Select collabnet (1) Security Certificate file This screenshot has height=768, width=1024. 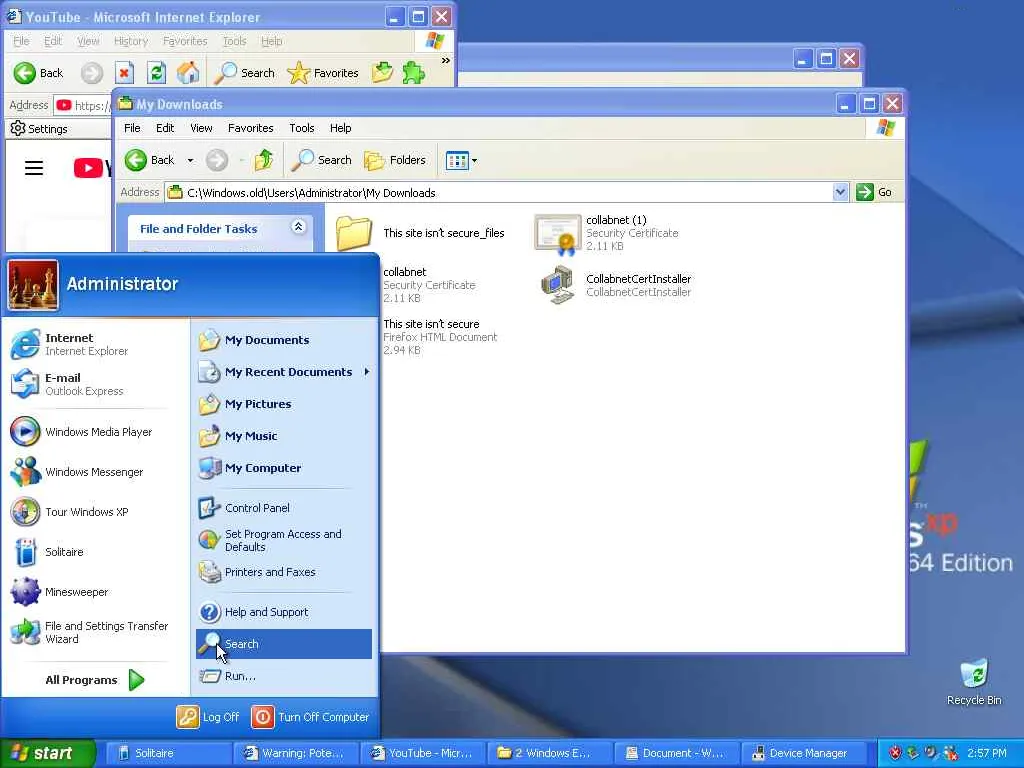(x=607, y=233)
